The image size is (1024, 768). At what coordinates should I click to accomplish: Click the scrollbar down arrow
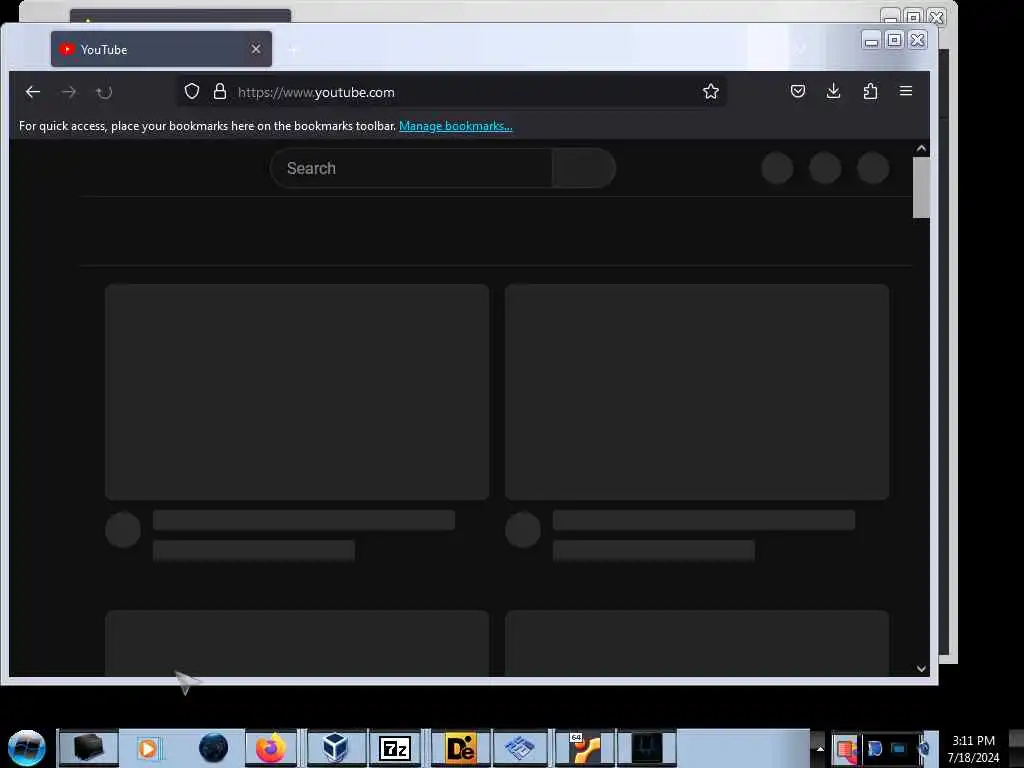[x=921, y=669]
